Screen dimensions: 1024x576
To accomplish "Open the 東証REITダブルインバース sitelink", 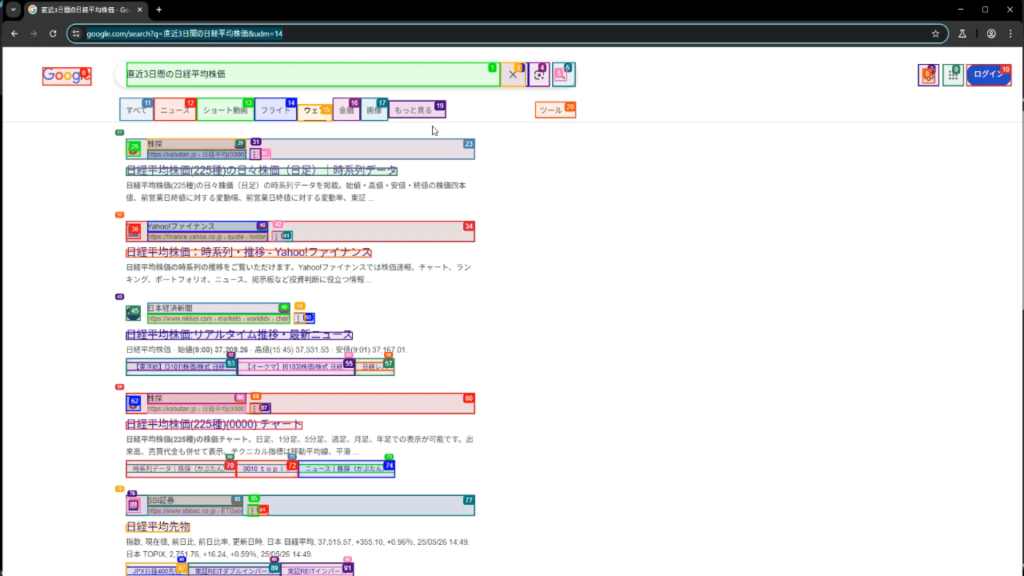I will 234,571.
